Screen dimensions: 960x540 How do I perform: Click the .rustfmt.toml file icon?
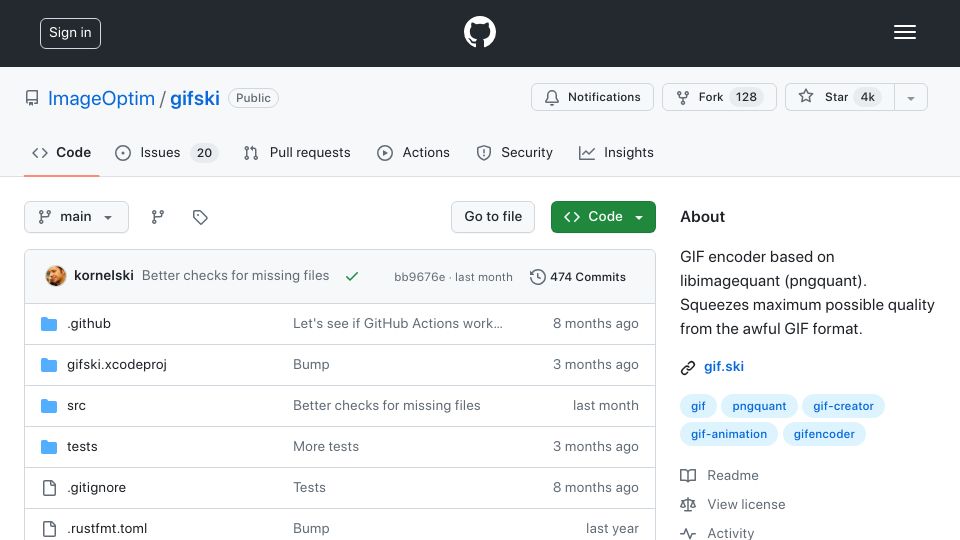coord(49,528)
